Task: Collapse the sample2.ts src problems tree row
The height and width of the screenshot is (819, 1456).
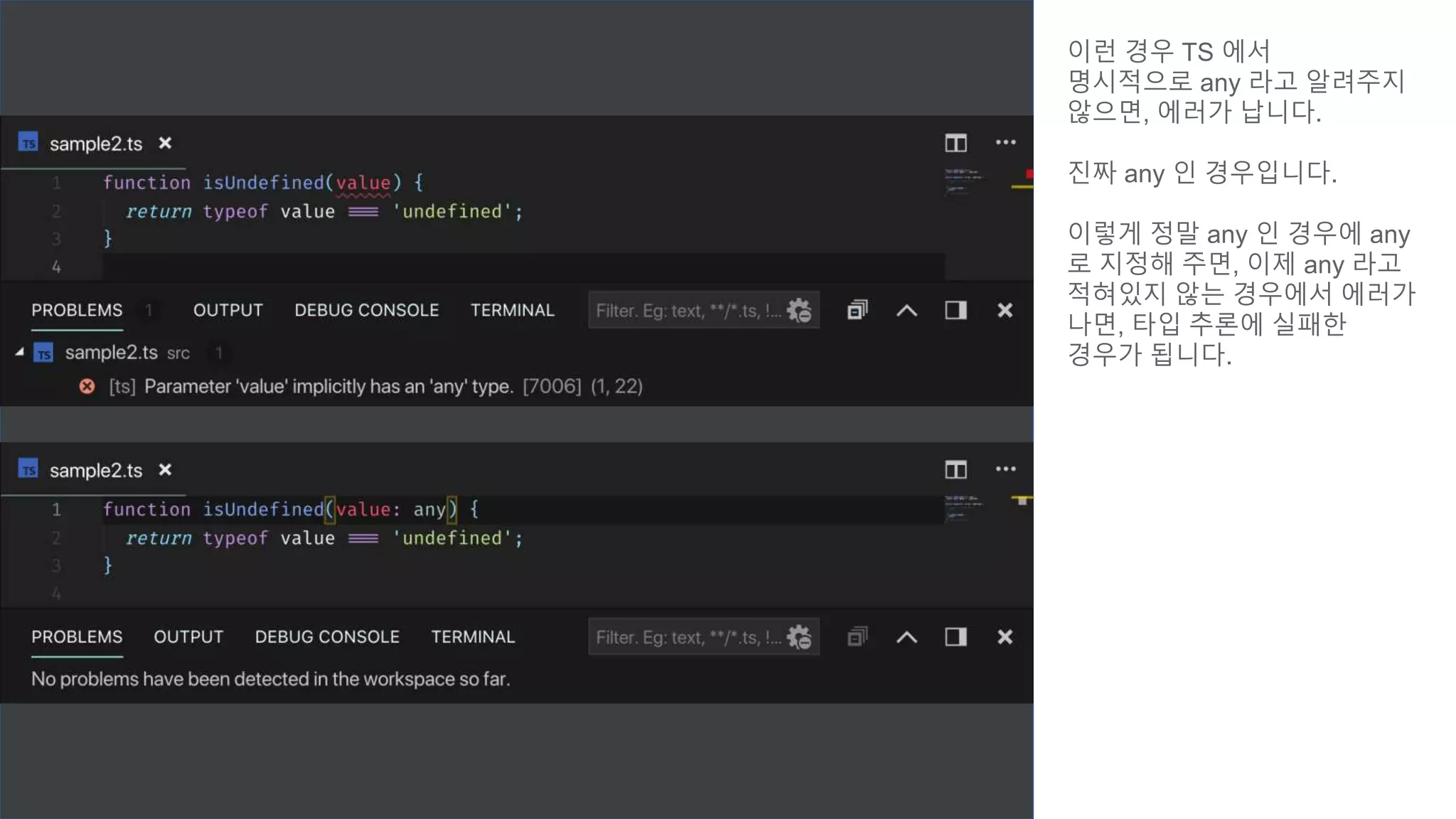Action: point(20,352)
